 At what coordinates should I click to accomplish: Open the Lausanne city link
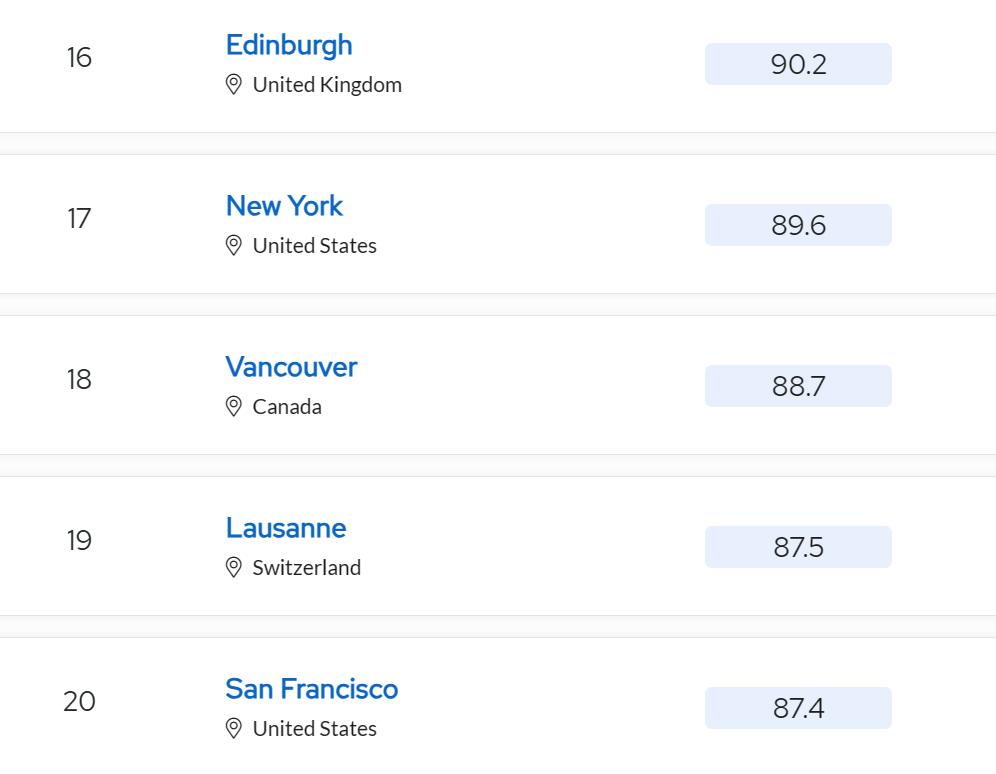286,528
